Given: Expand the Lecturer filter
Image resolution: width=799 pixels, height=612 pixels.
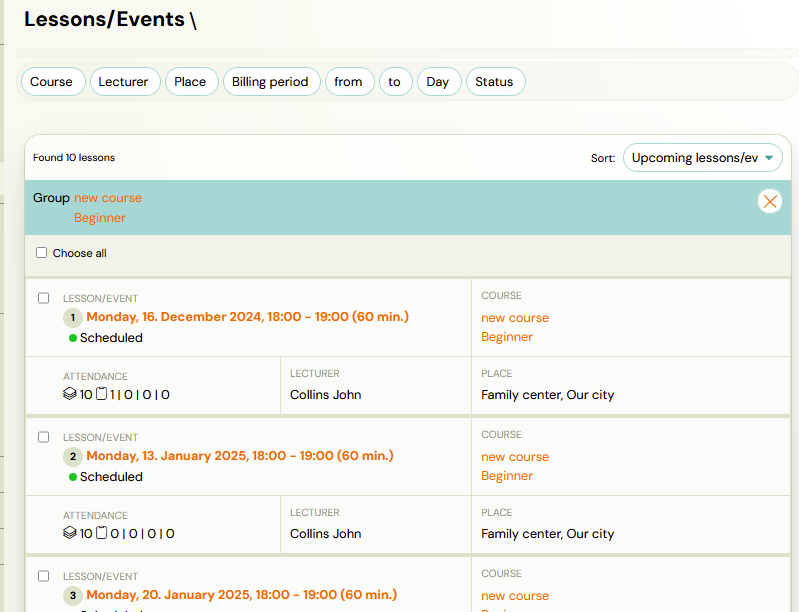Looking at the screenshot, I should 123,82.
